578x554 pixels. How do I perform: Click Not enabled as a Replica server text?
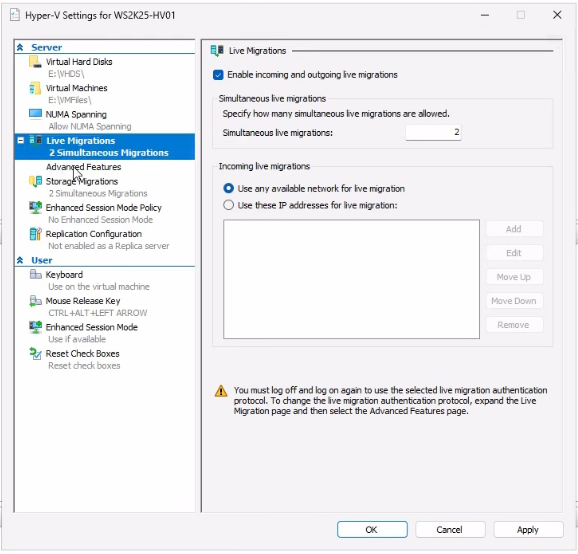click(x=109, y=246)
